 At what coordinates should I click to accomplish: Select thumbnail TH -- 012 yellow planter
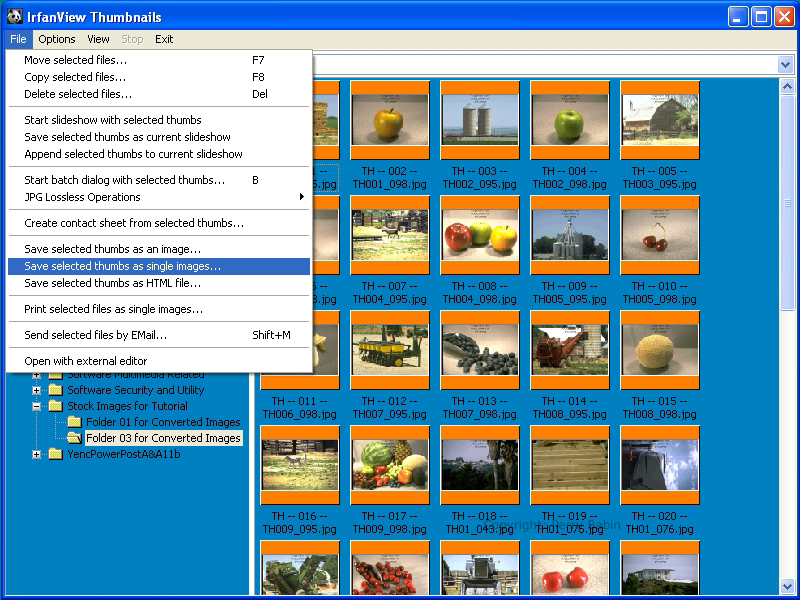[x=390, y=350]
